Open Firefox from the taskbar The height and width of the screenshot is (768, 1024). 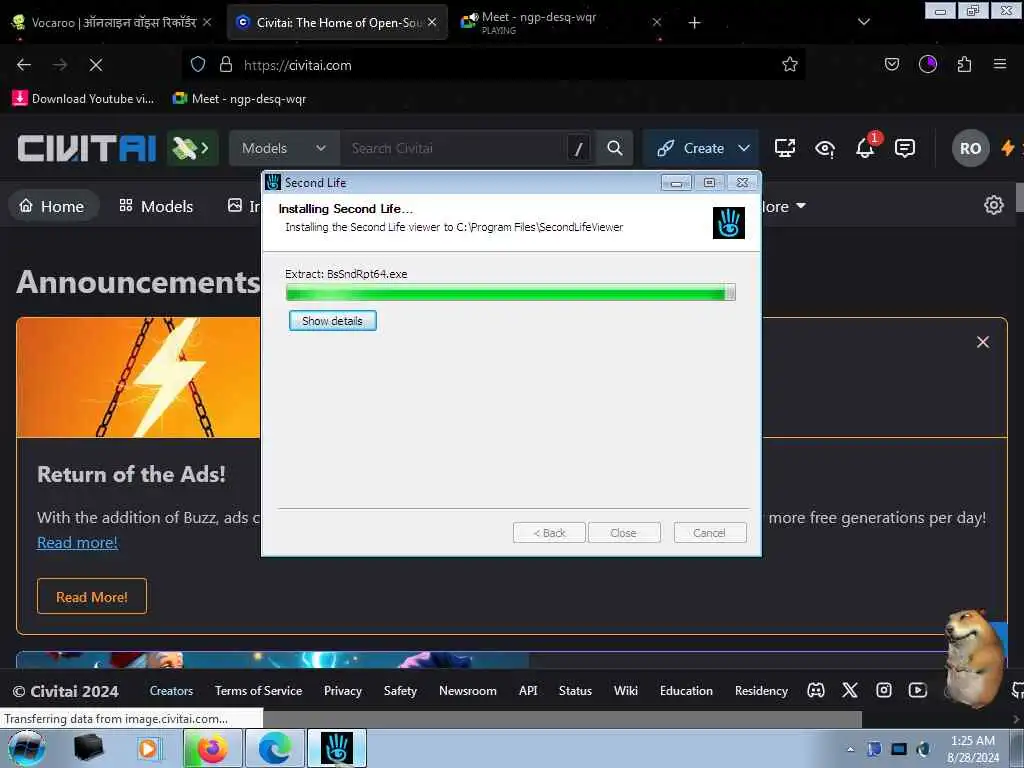coord(212,748)
